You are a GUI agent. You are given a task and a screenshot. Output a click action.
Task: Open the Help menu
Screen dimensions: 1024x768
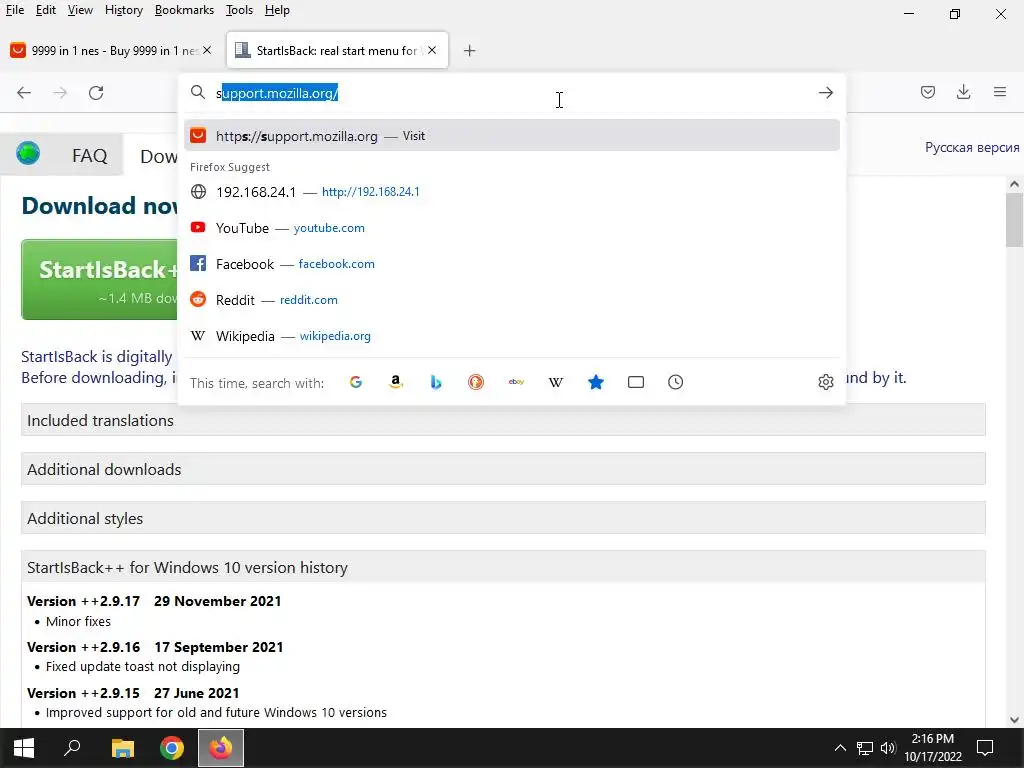tap(277, 10)
